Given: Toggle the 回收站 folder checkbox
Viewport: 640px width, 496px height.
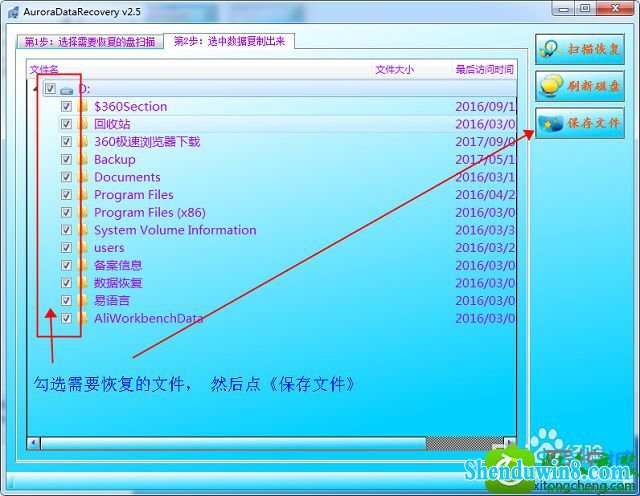Looking at the screenshot, I should [66, 124].
